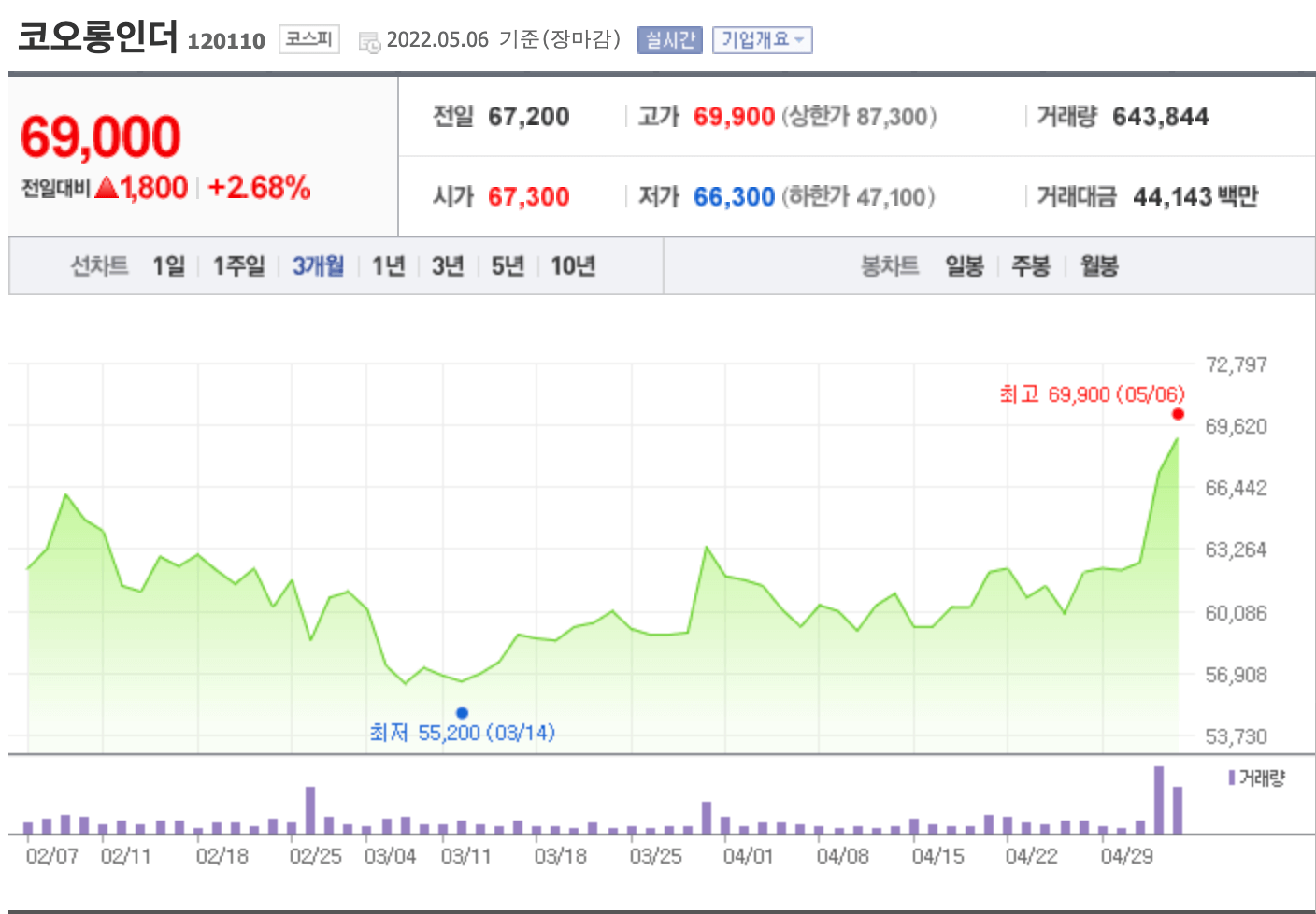Viewport: 1316px width, 914px height.
Task: Click the 실시간 button
Action: [670, 40]
